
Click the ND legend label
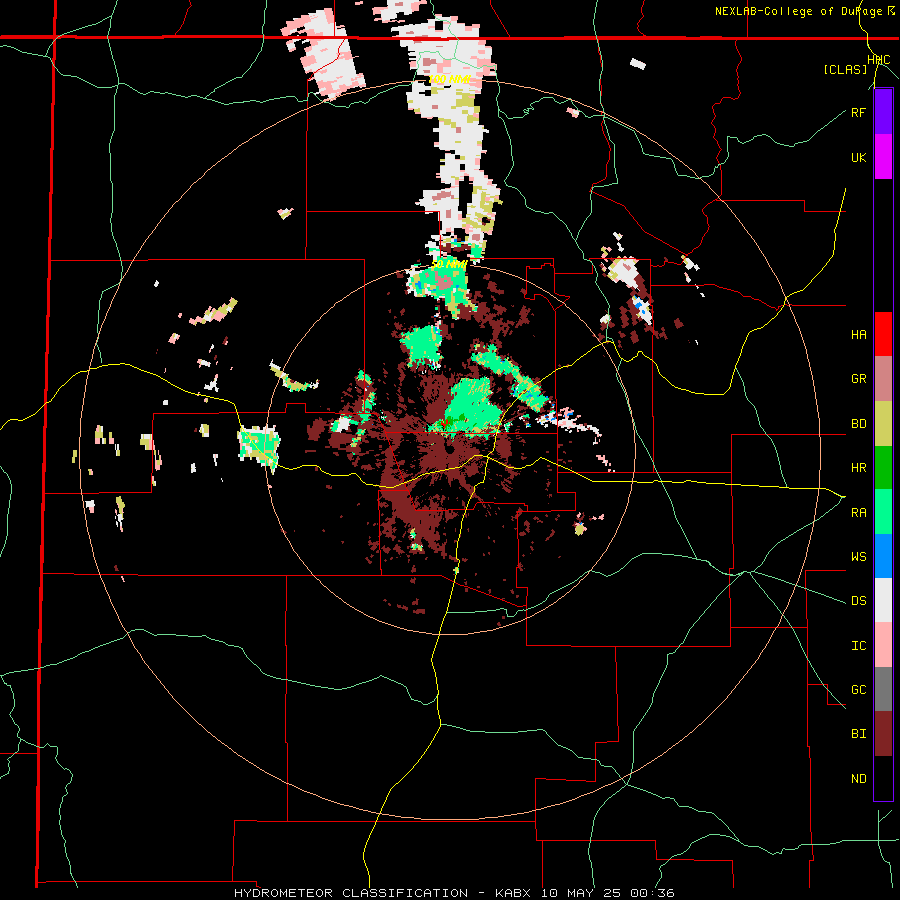point(858,779)
